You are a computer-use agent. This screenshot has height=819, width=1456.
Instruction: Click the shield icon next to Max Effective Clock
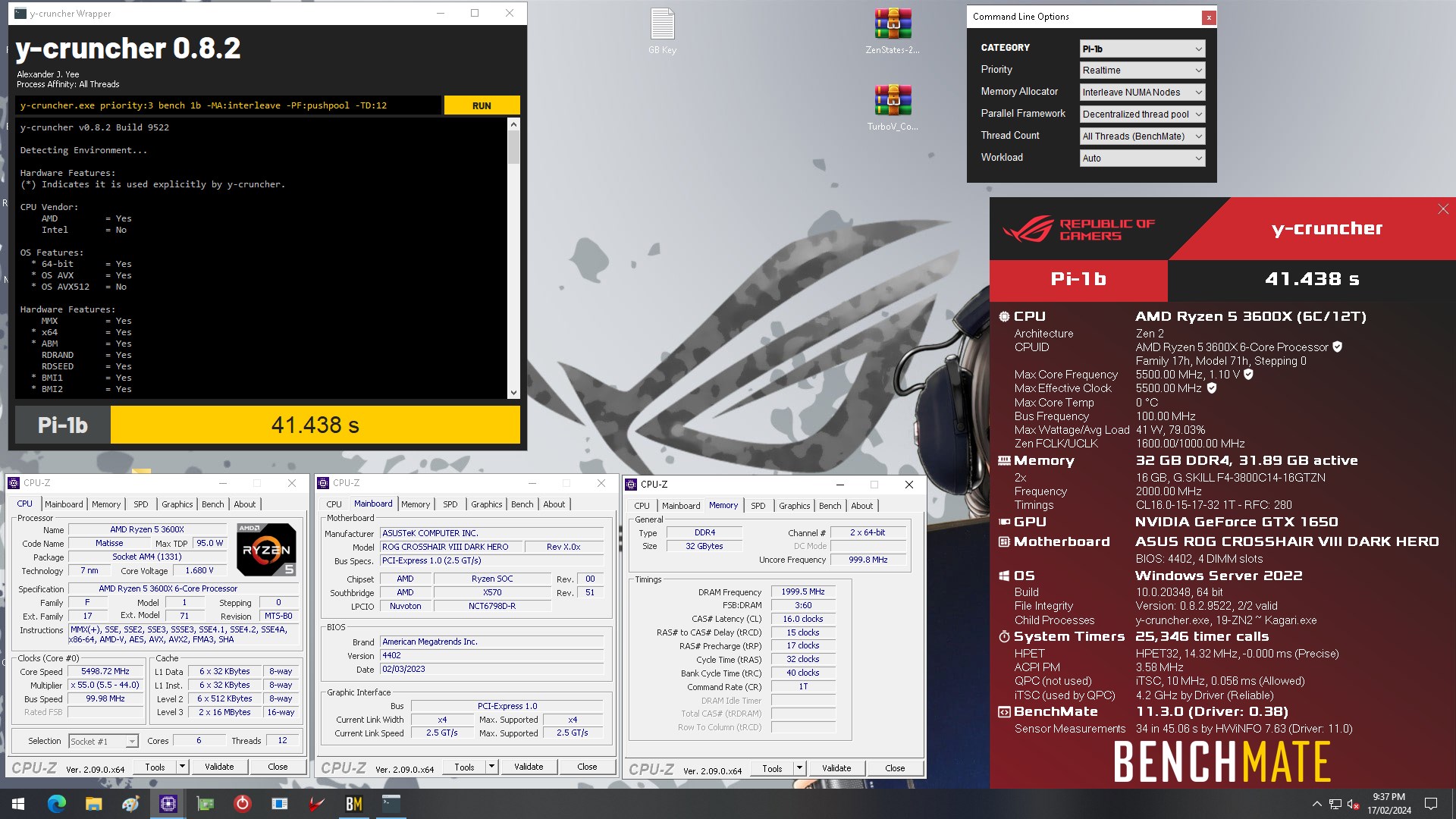coord(1212,388)
